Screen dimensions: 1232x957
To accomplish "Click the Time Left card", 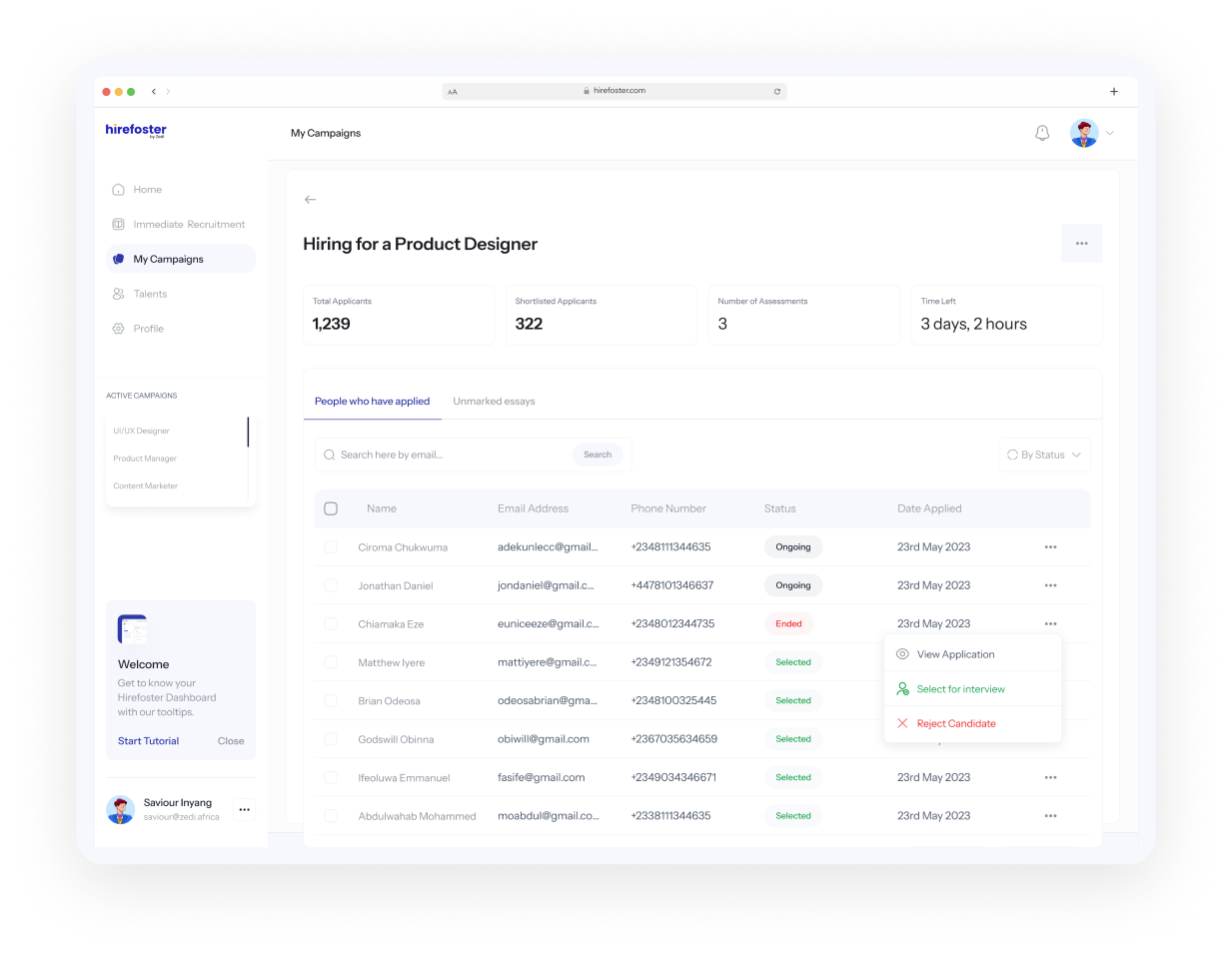I will pyautogui.click(x=1006, y=315).
